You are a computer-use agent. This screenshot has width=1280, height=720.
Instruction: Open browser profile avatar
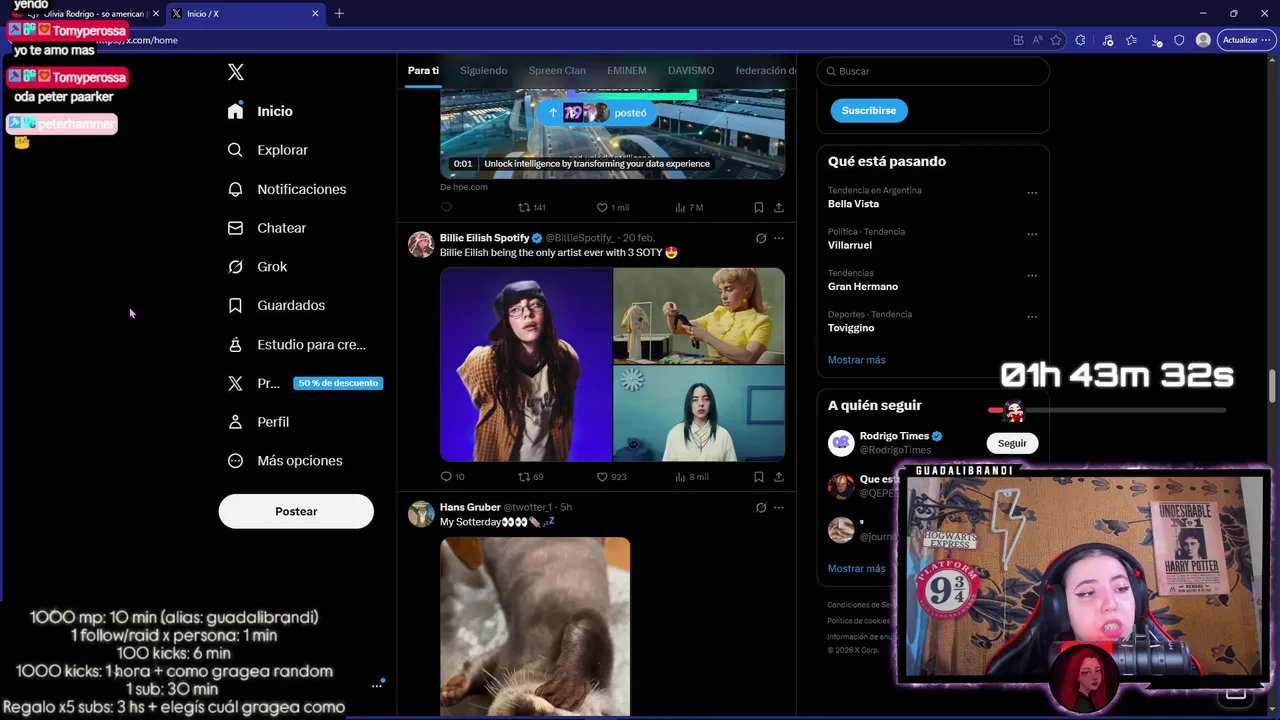[1203, 40]
